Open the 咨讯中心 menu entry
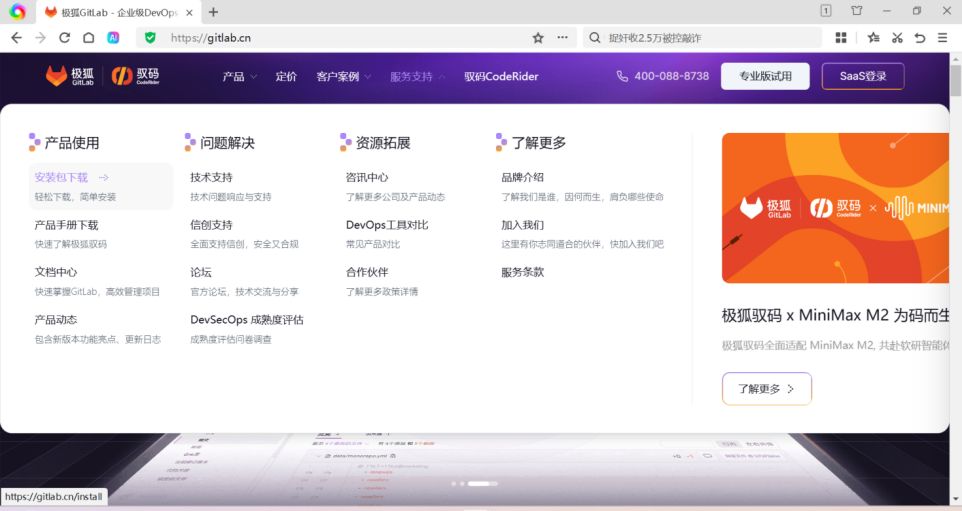962x511 pixels. pyautogui.click(x=367, y=177)
